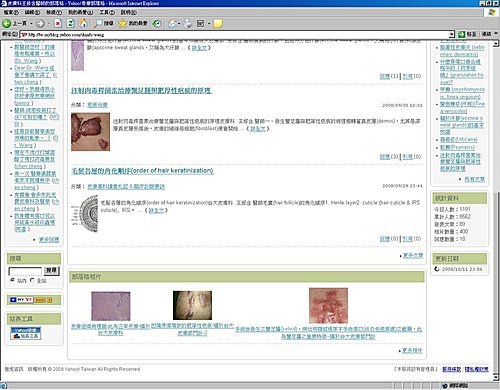Image resolution: width=500 pixels, height=390 pixels.
Task: Click the Edit page toolbar icon
Action: coord(201,23)
